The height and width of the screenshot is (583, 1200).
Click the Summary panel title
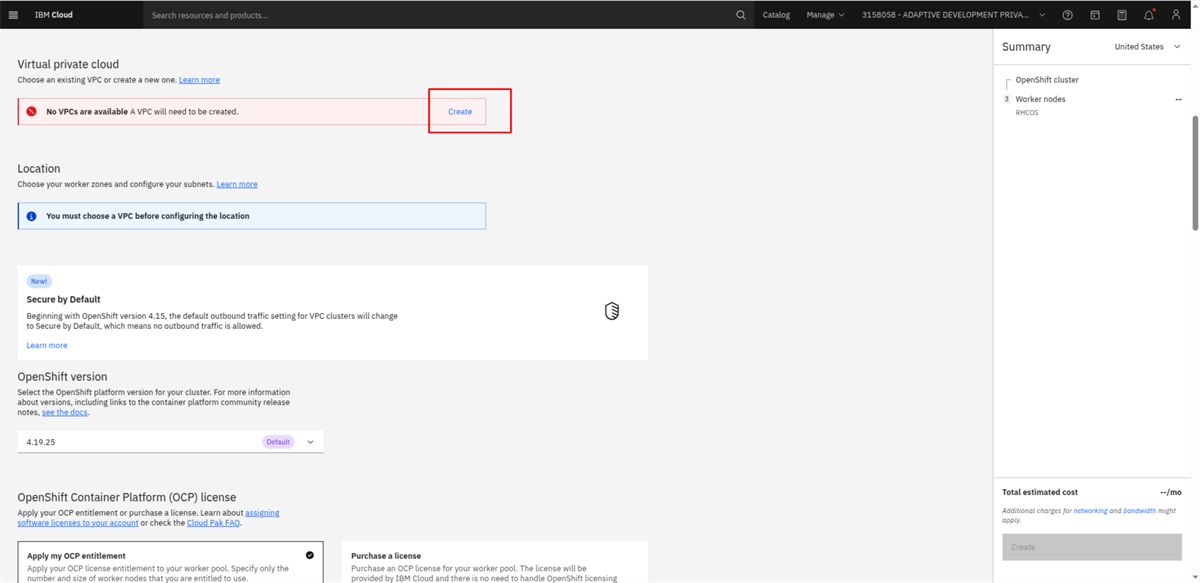point(1026,47)
